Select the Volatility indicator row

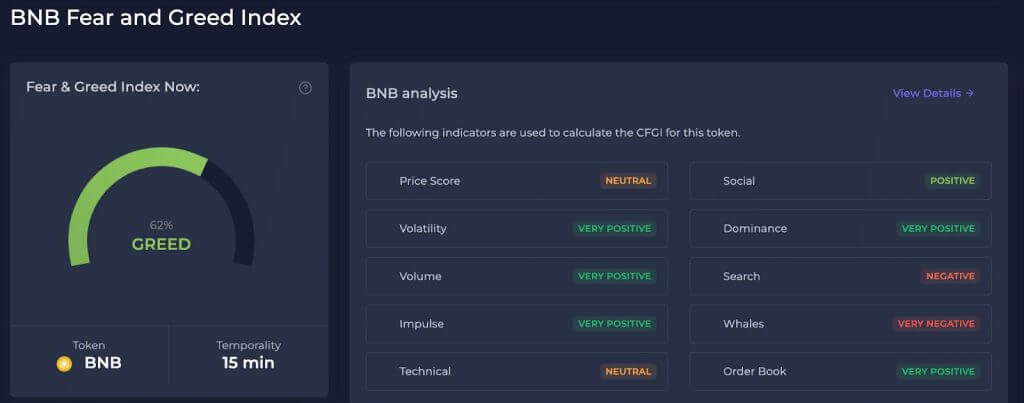tap(517, 229)
